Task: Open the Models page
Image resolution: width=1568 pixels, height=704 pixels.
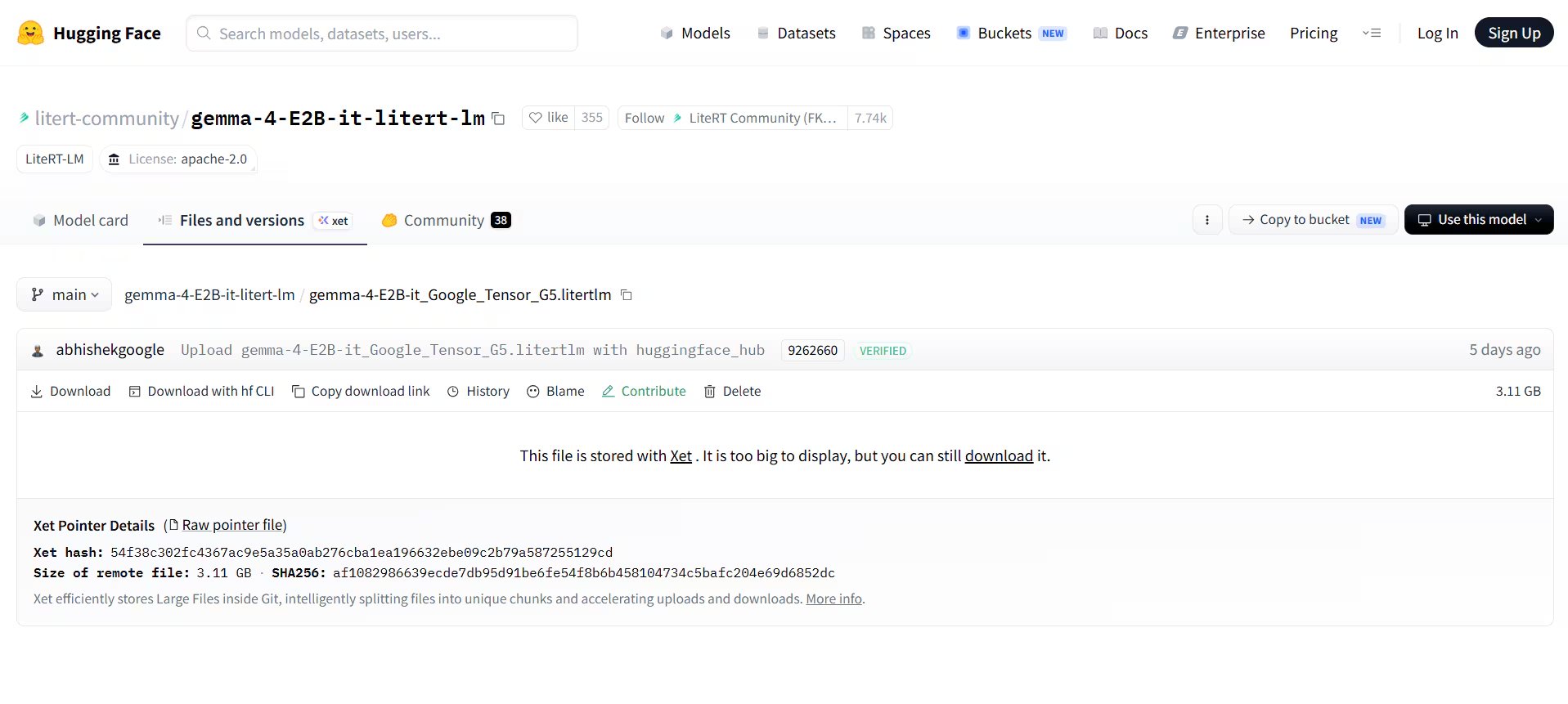Action: (695, 33)
